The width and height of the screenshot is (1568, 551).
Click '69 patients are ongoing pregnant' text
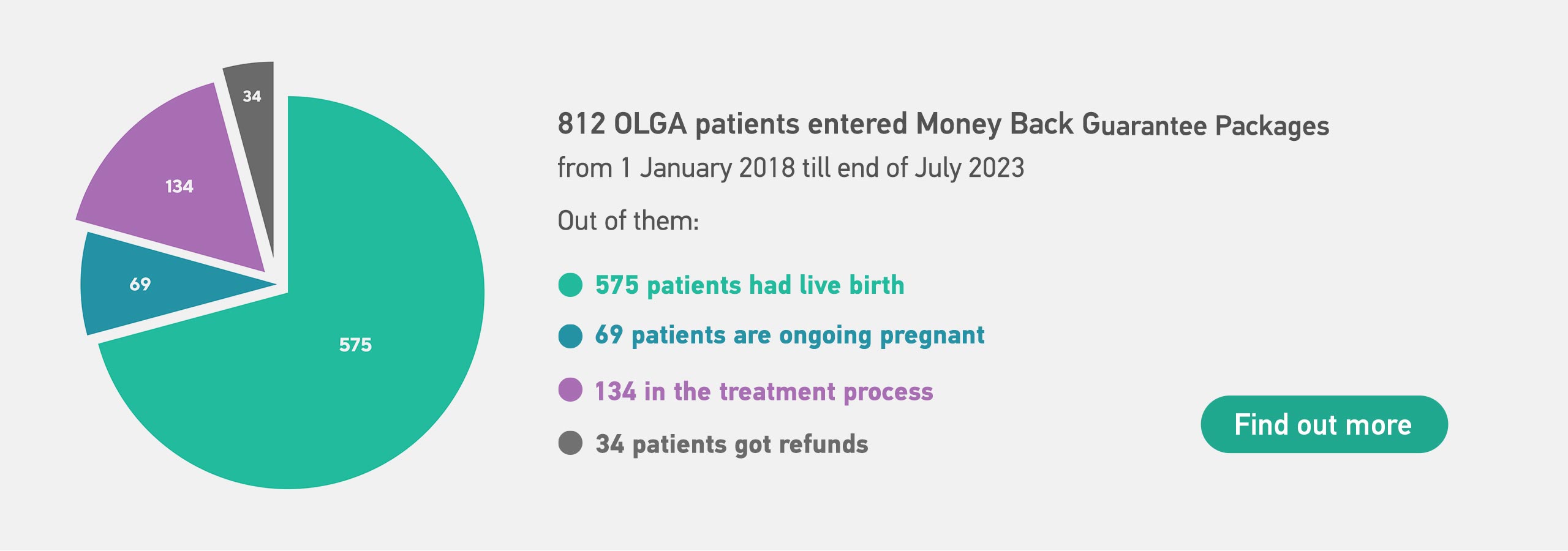point(790,335)
